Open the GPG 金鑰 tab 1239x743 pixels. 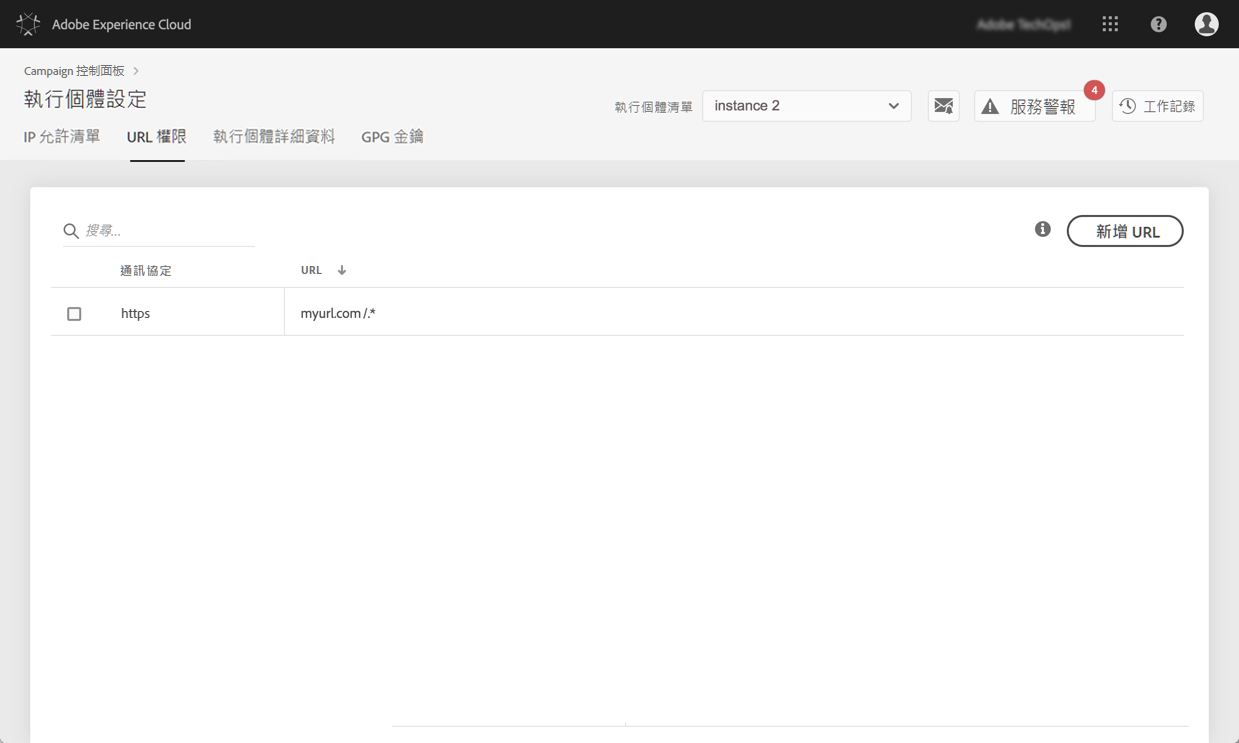pyautogui.click(x=392, y=137)
